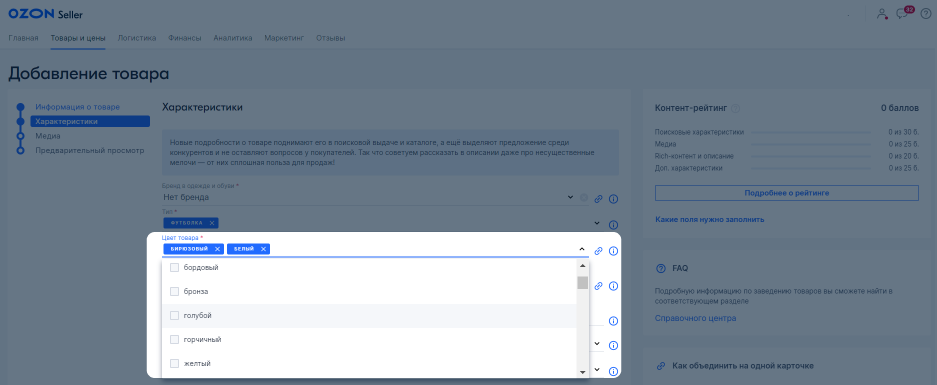
Task: Open chat messages icon with 32 badge
Action: pyautogui.click(x=902, y=14)
